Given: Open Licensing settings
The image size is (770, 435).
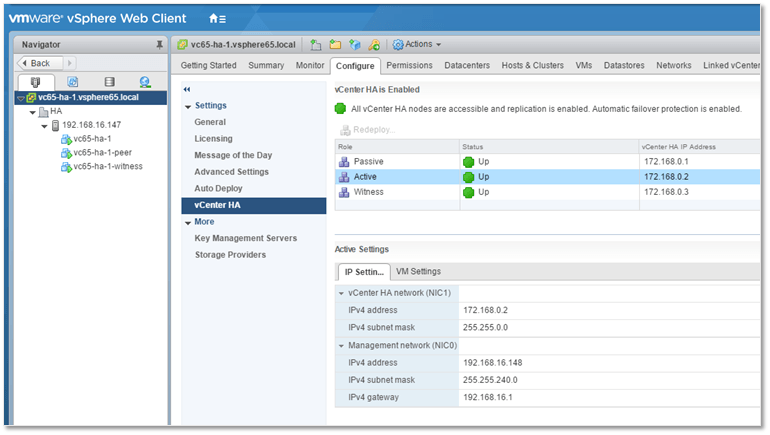Looking at the screenshot, I should [x=213, y=139].
